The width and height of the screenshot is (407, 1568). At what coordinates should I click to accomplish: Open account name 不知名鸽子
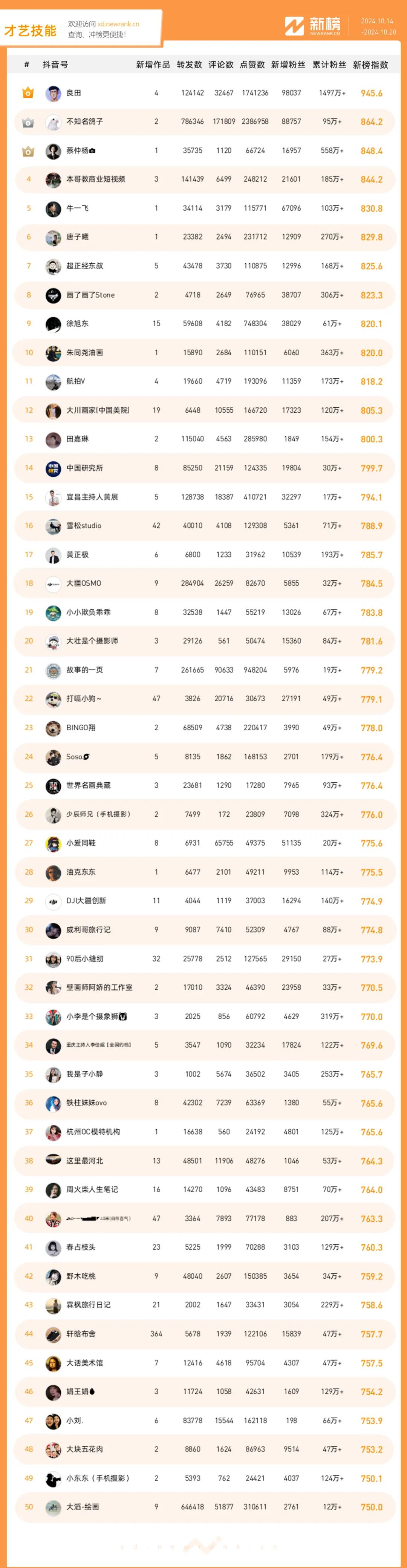(x=84, y=122)
